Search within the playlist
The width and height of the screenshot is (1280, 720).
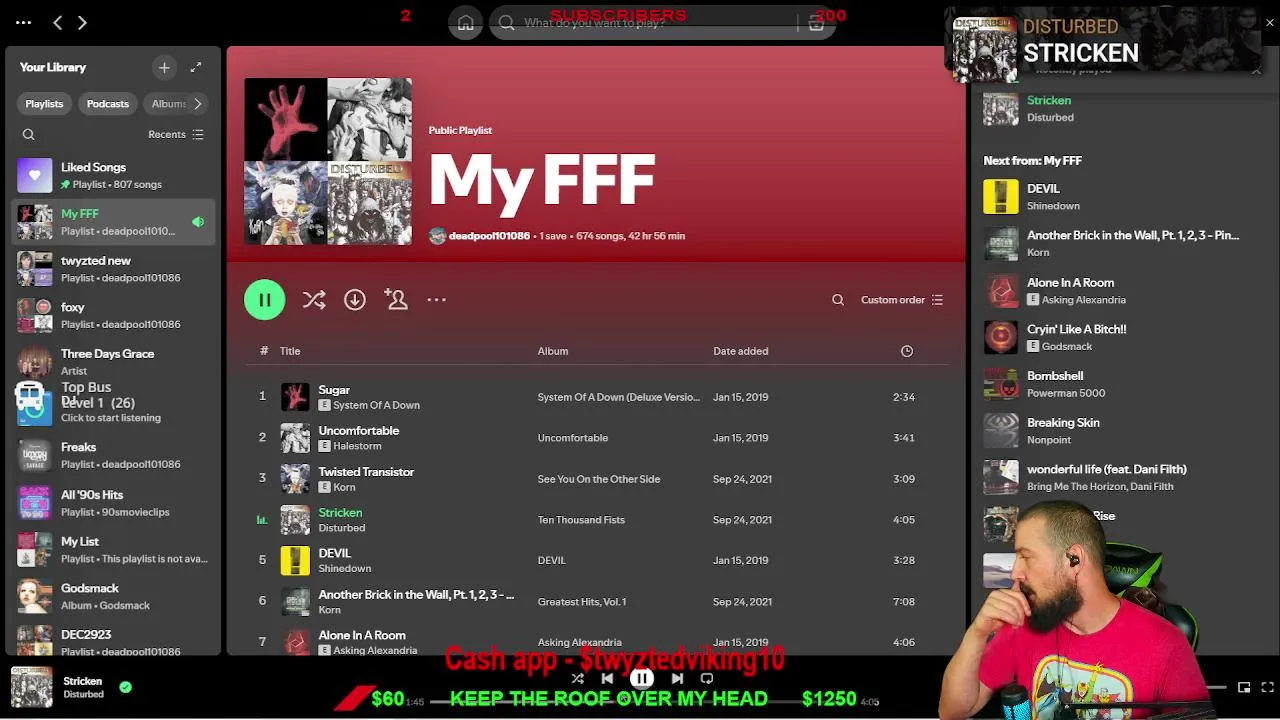838,300
